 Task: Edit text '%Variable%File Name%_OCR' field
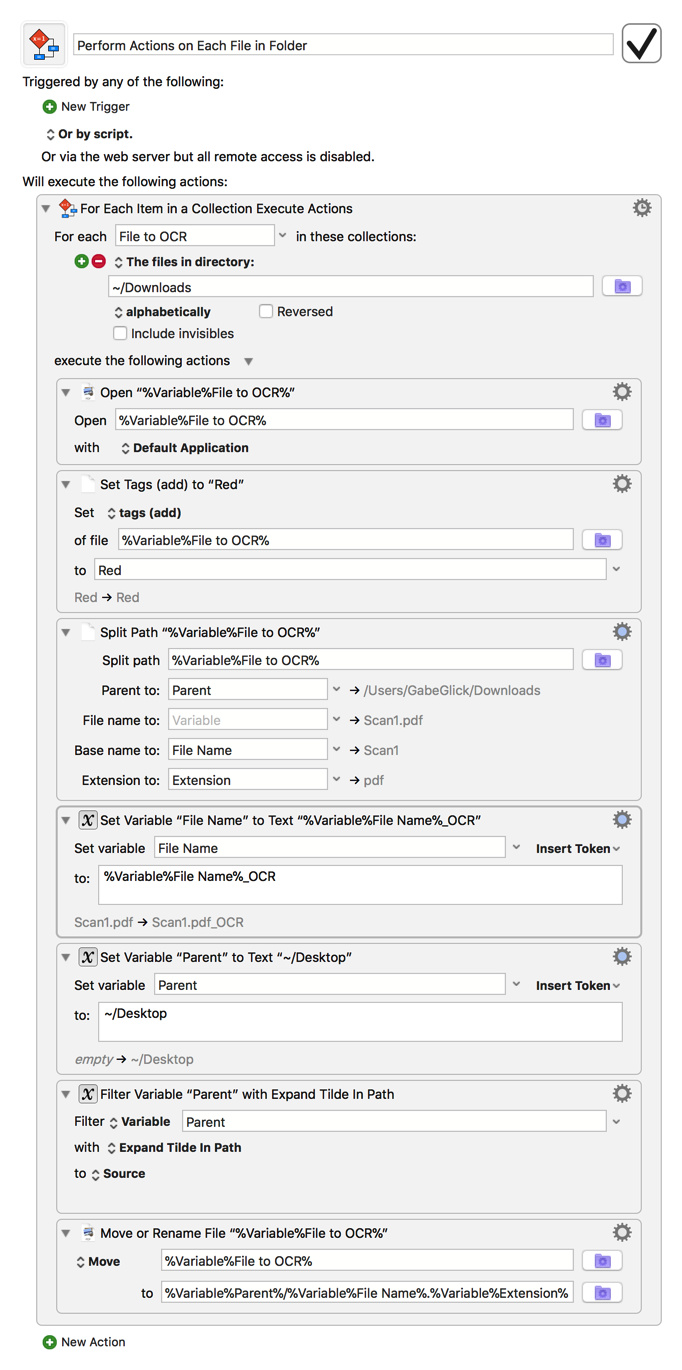(360, 885)
